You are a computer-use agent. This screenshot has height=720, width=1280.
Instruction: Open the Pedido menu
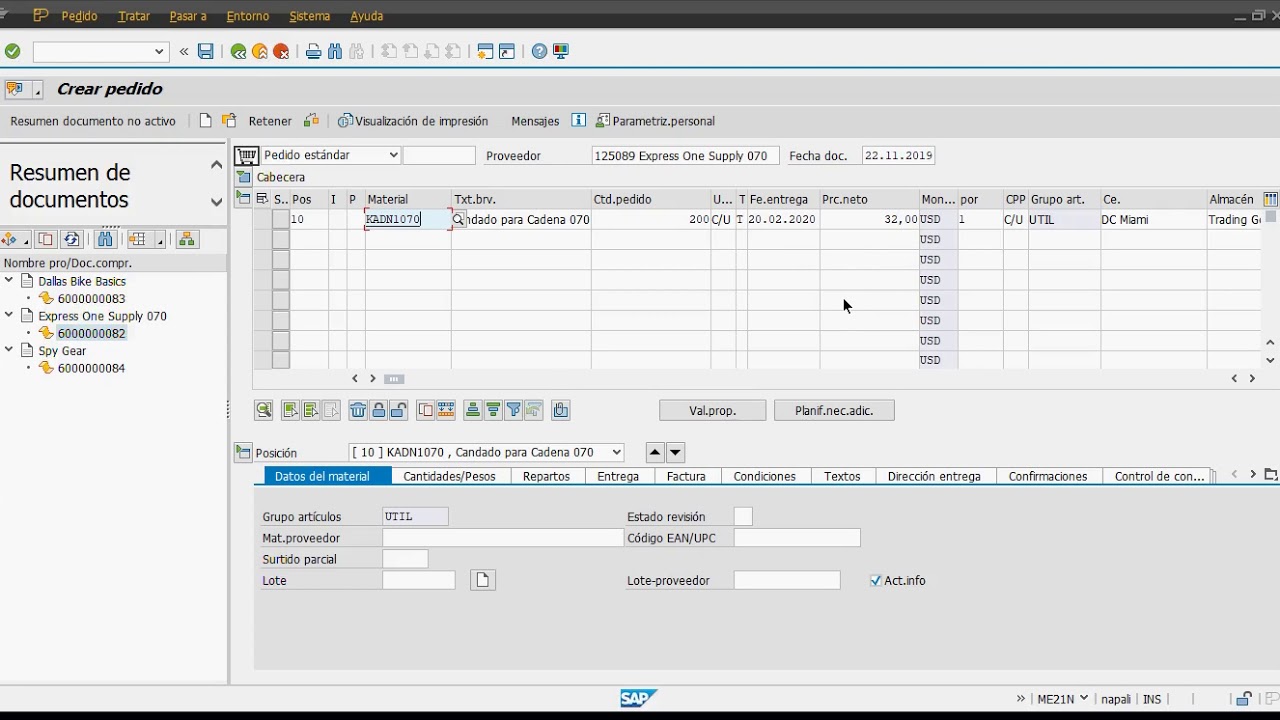80,16
